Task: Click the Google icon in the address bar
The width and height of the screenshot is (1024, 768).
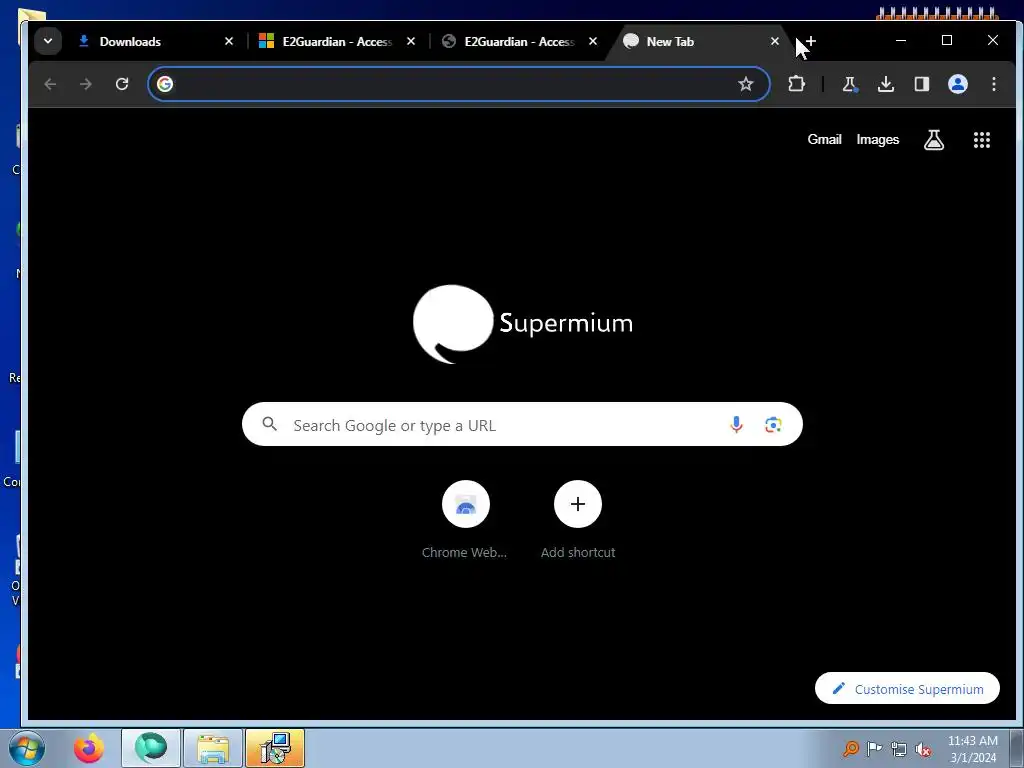Action: click(x=165, y=84)
